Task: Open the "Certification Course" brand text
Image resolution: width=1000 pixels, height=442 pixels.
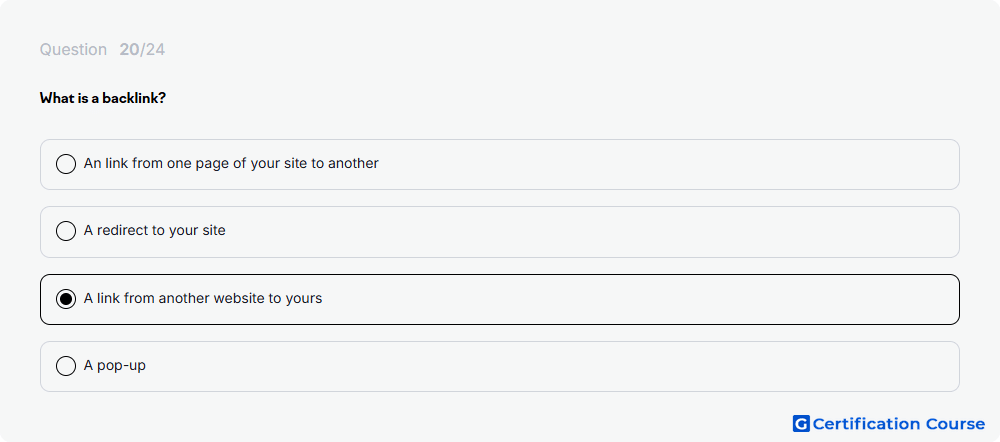Action: pos(899,424)
